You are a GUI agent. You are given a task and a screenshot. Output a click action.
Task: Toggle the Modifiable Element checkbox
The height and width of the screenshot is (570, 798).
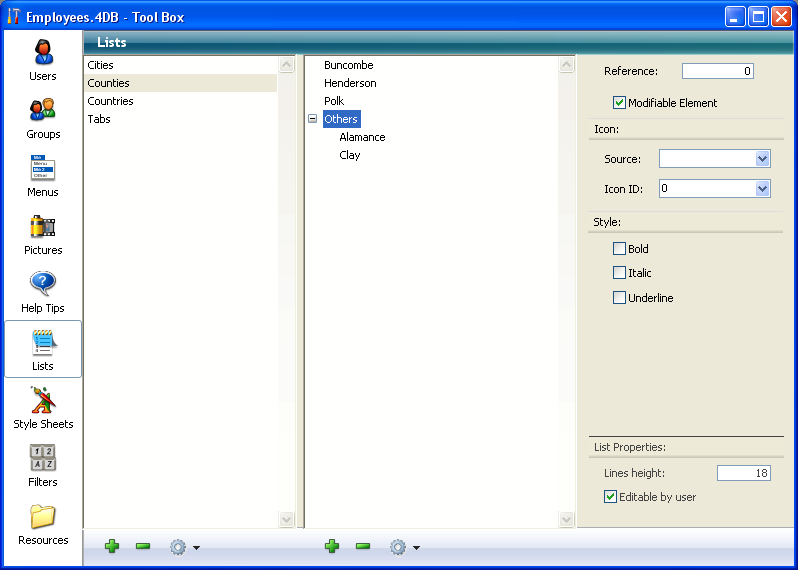tap(620, 103)
